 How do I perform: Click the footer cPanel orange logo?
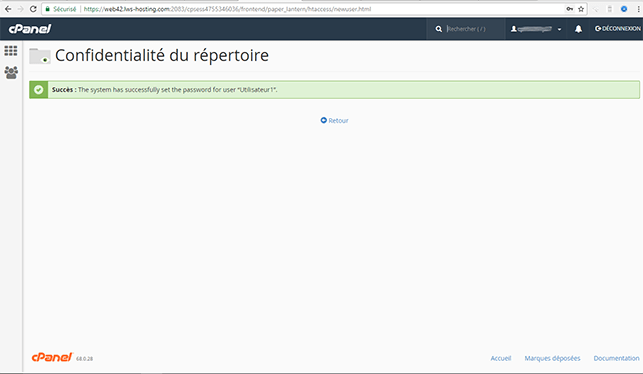[x=52, y=357]
